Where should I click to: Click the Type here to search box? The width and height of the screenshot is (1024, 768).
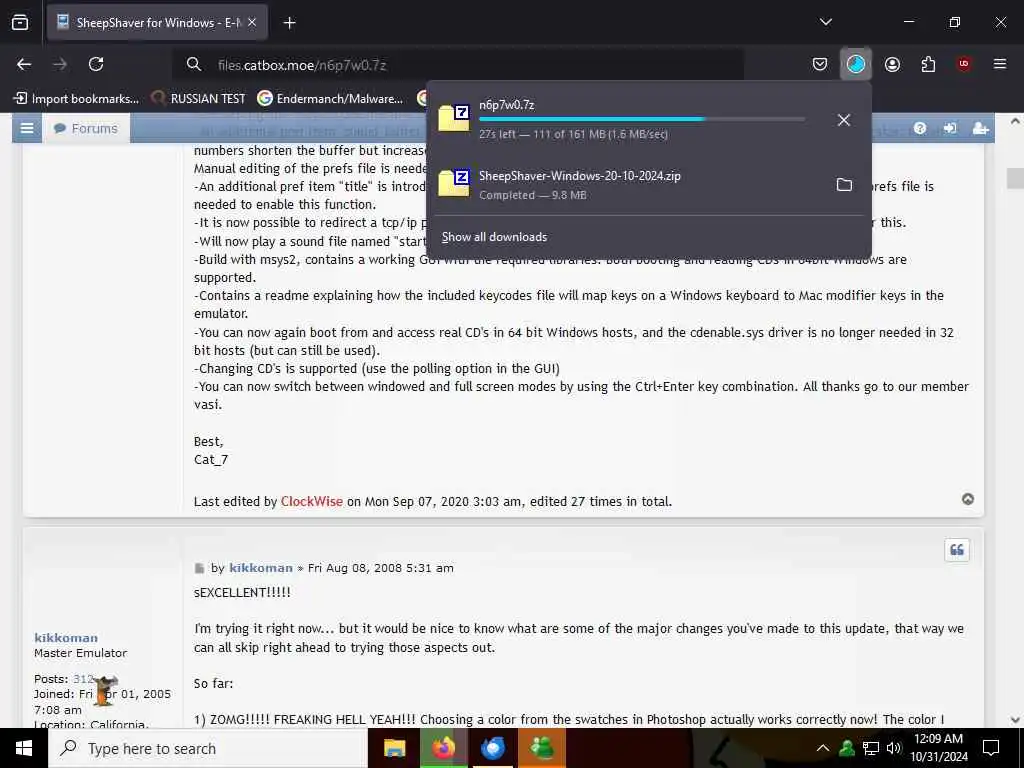pos(208,748)
